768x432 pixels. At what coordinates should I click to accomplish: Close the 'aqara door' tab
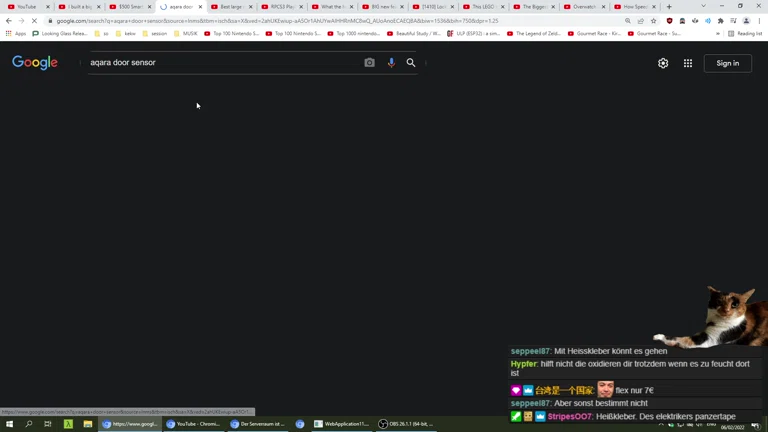click(x=200, y=7)
